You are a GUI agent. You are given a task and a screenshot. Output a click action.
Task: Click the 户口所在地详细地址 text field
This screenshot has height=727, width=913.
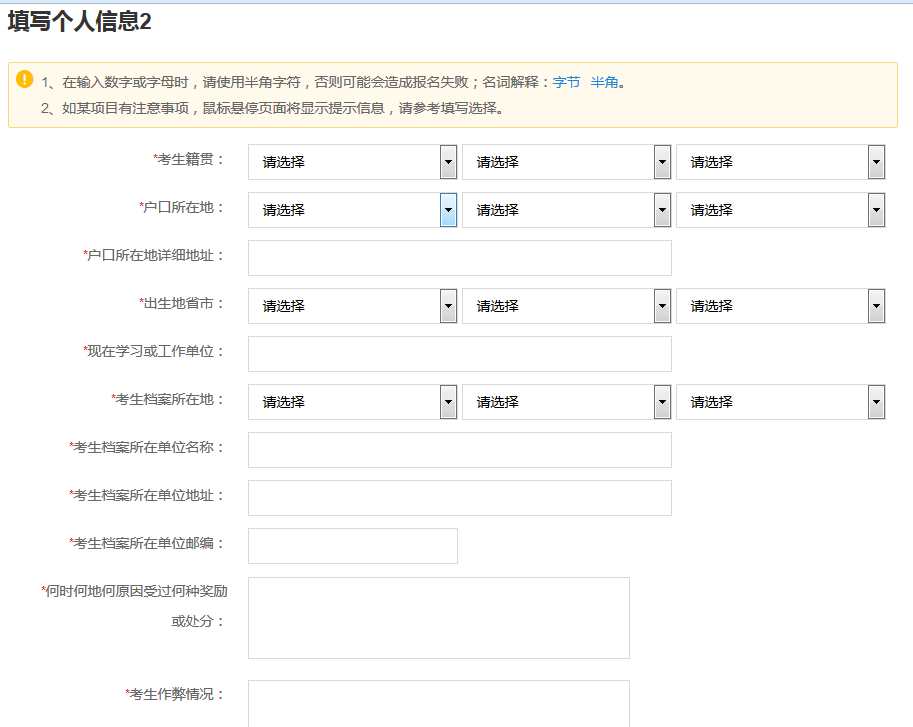coord(459,258)
